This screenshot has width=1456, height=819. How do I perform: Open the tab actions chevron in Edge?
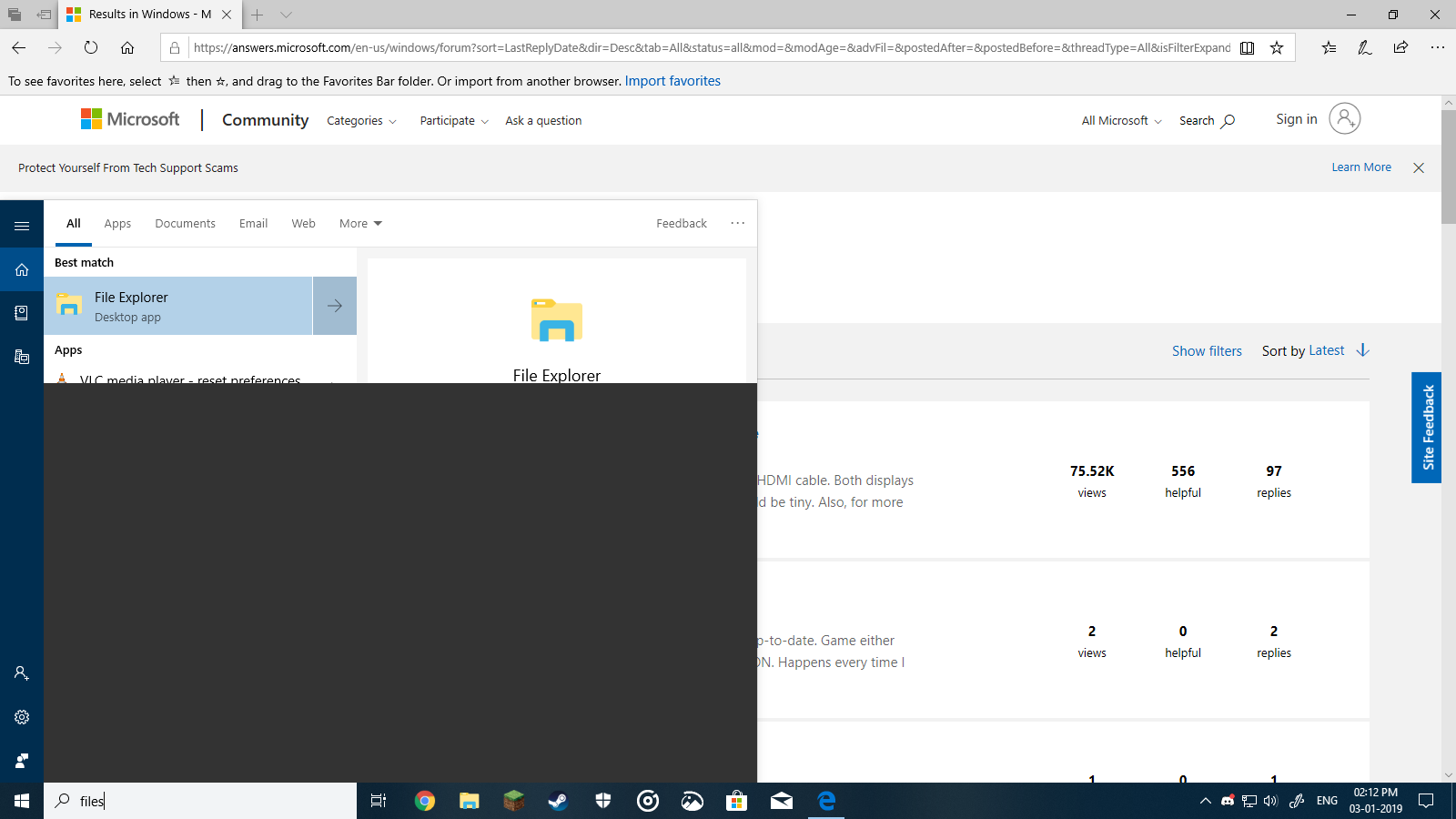(286, 15)
